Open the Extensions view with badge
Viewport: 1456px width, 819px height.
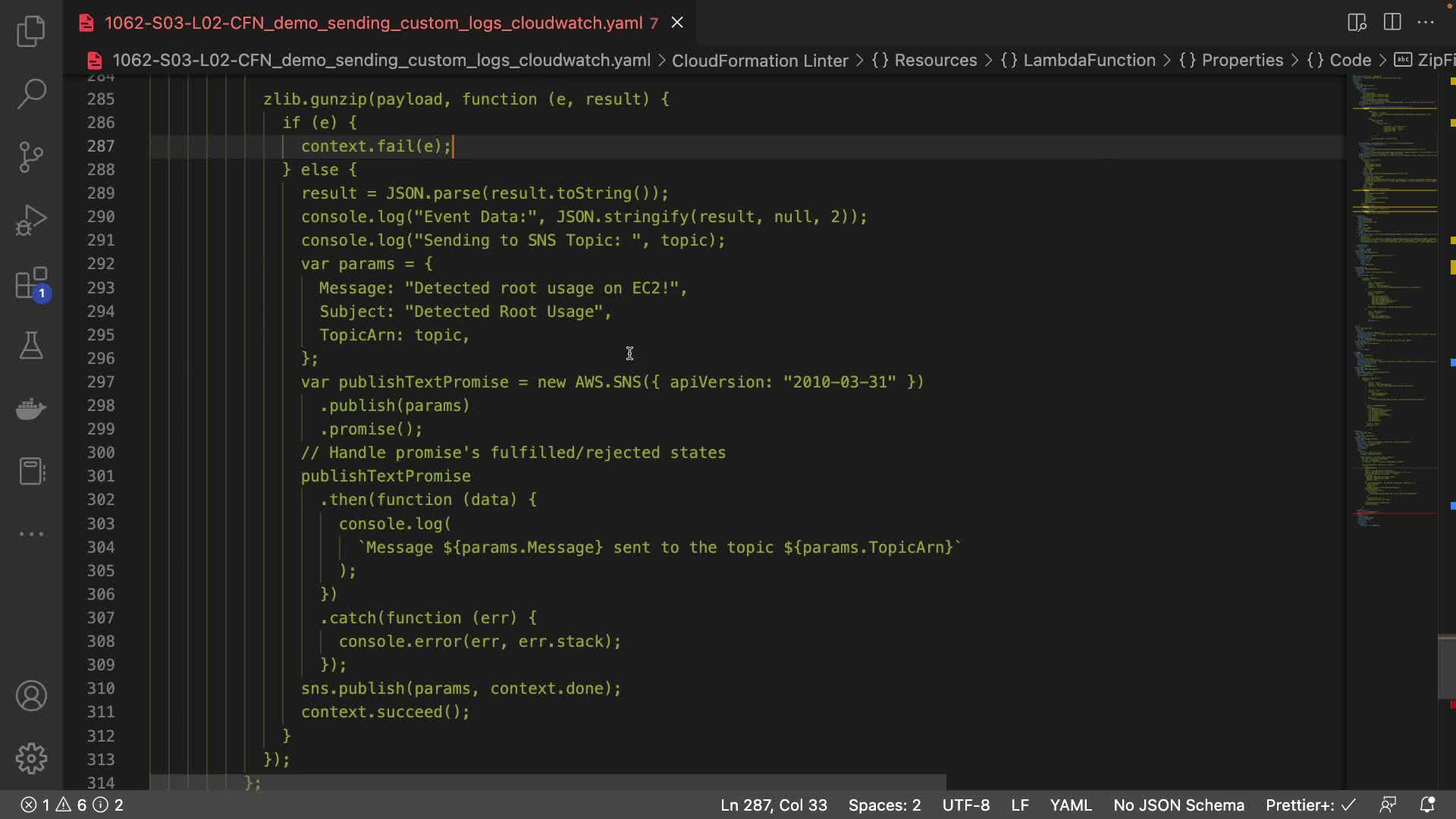(31, 284)
